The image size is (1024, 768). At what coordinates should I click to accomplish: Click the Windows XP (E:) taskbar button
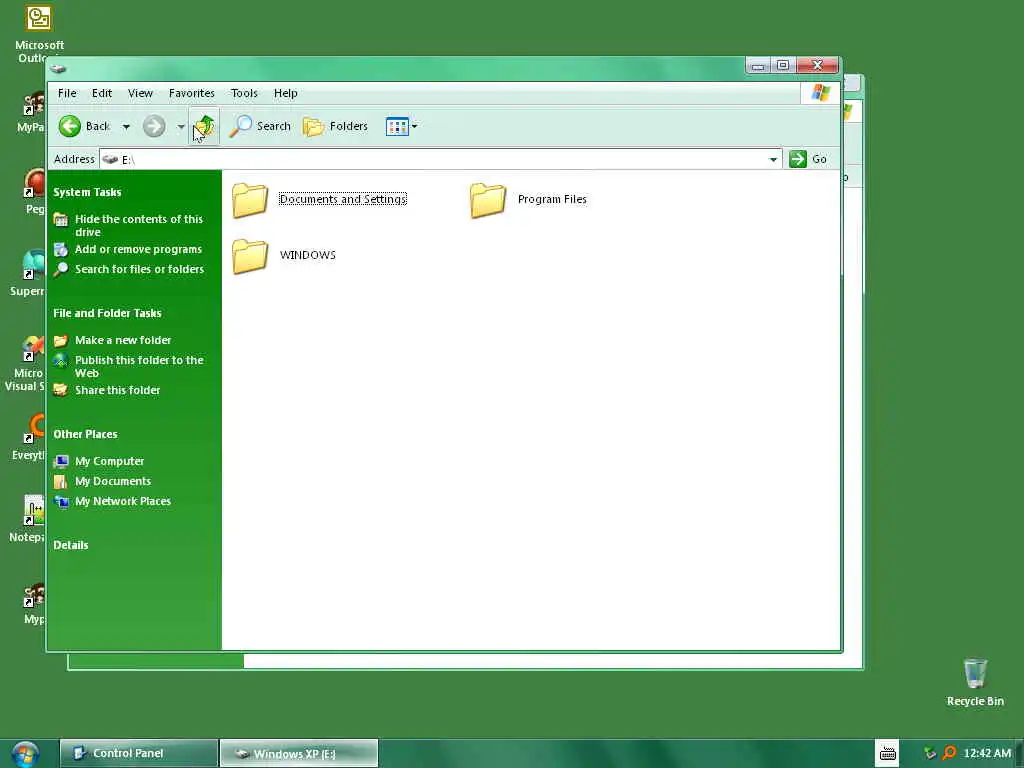(x=298, y=753)
